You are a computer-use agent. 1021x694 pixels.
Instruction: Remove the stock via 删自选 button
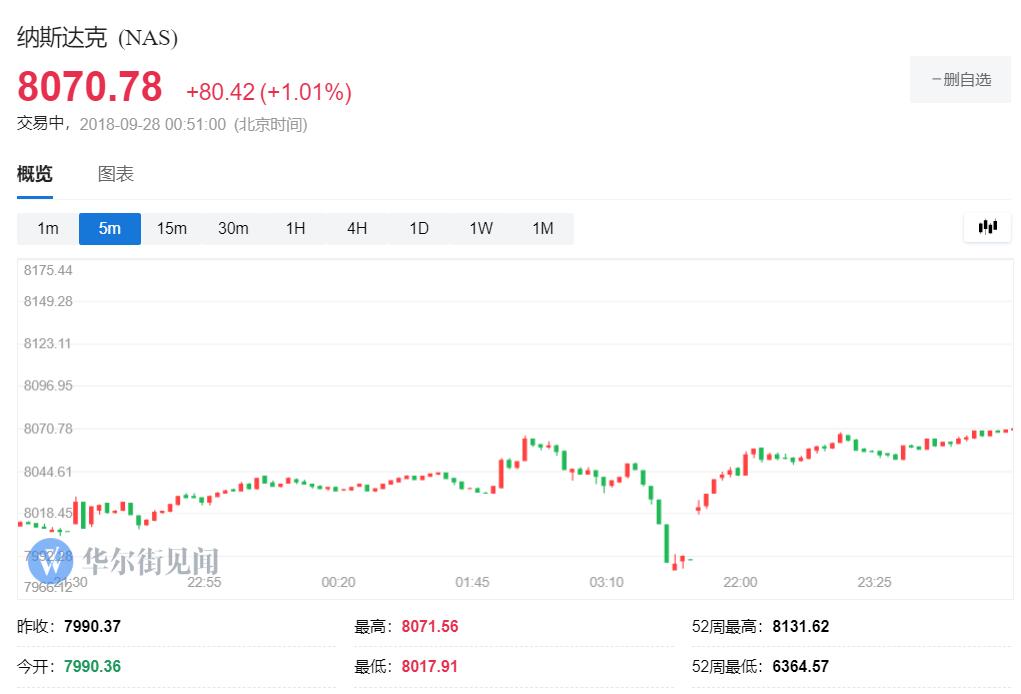click(x=960, y=79)
